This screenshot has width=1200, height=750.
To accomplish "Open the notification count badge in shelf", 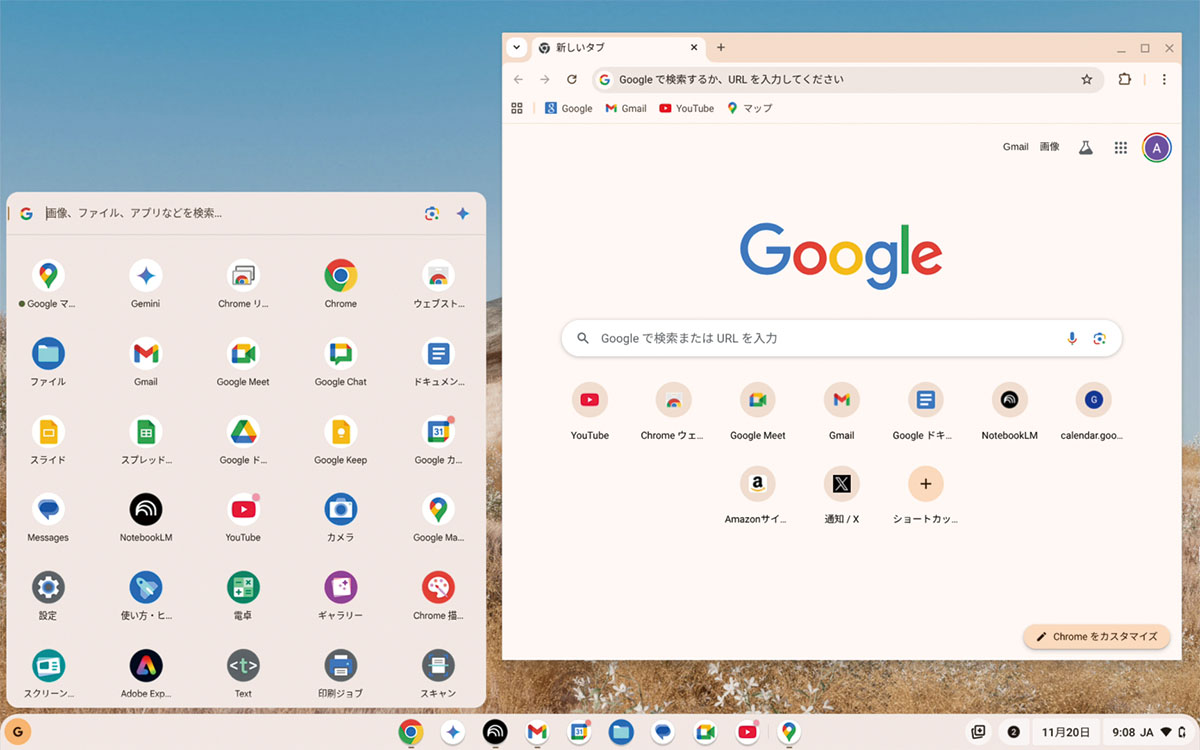I will pos(1014,732).
